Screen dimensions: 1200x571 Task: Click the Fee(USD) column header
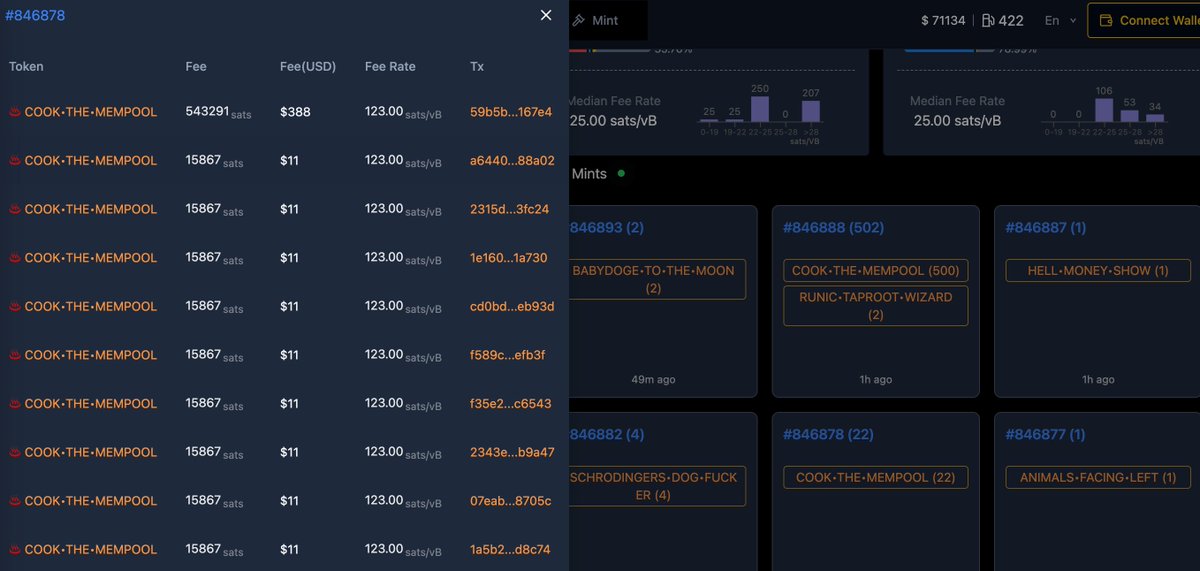(308, 66)
